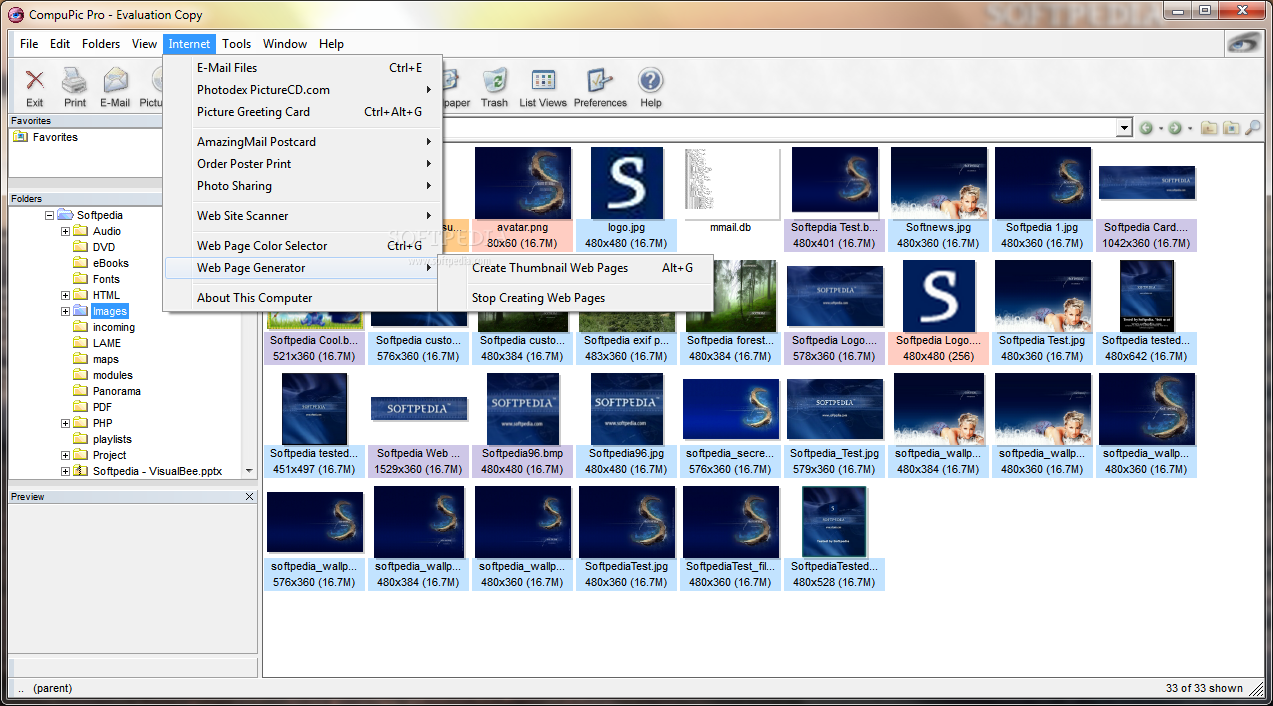Click the magnifying glass search icon
This screenshot has height=706, width=1273.
pyautogui.click(x=1253, y=128)
